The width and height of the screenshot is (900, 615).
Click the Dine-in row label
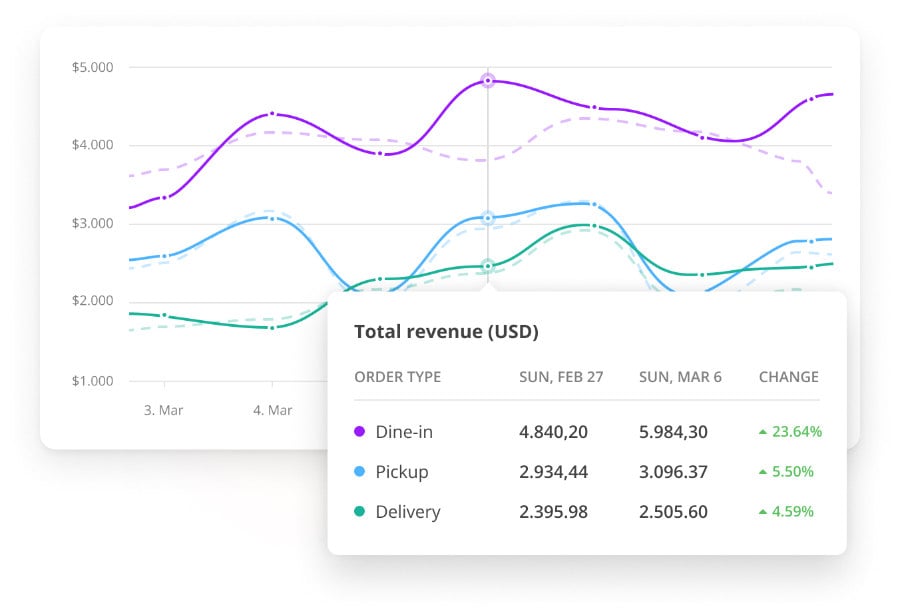pyautogui.click(x=404, y=432)
